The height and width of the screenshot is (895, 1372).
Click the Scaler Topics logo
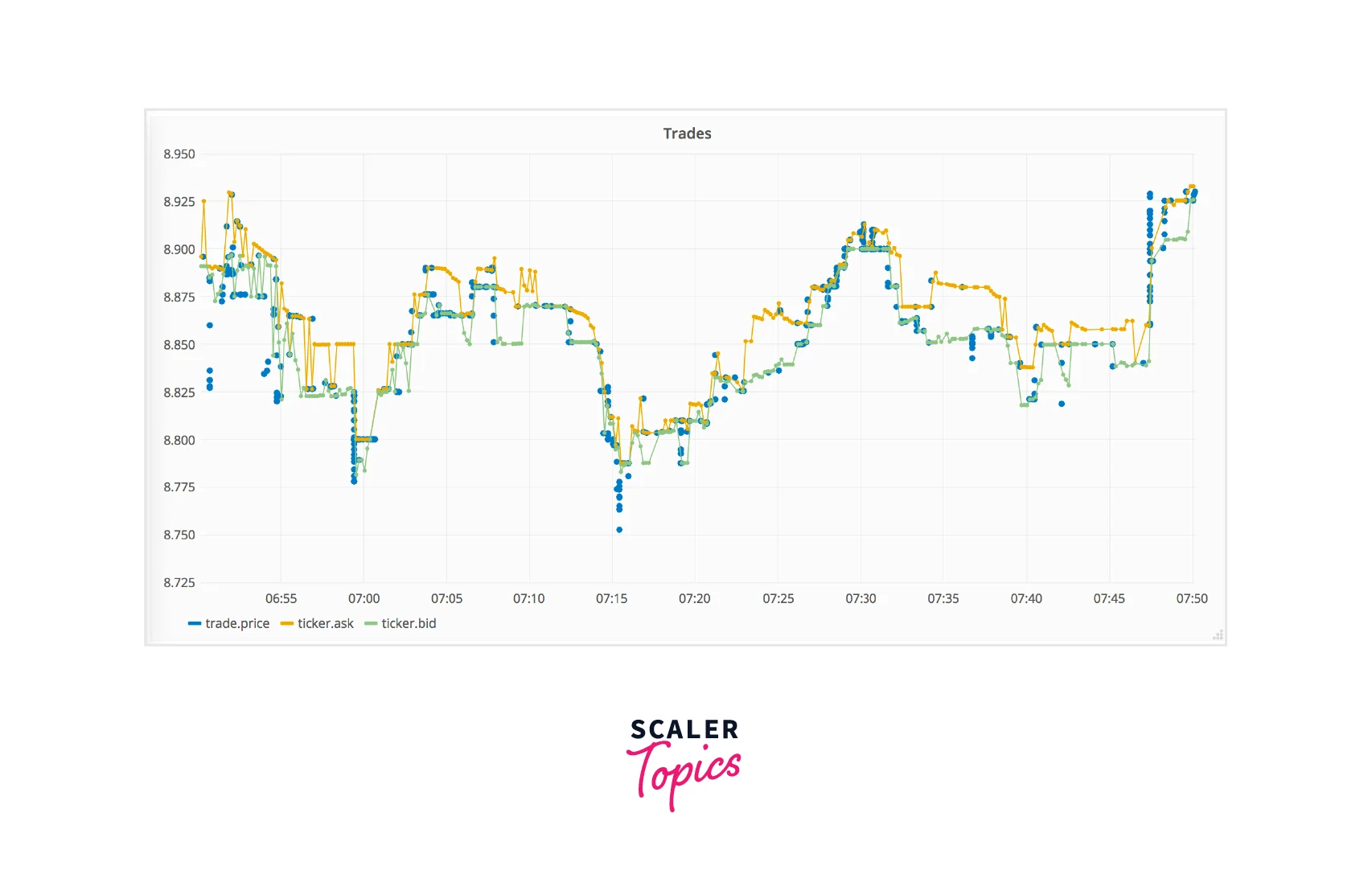coord(684,764)
